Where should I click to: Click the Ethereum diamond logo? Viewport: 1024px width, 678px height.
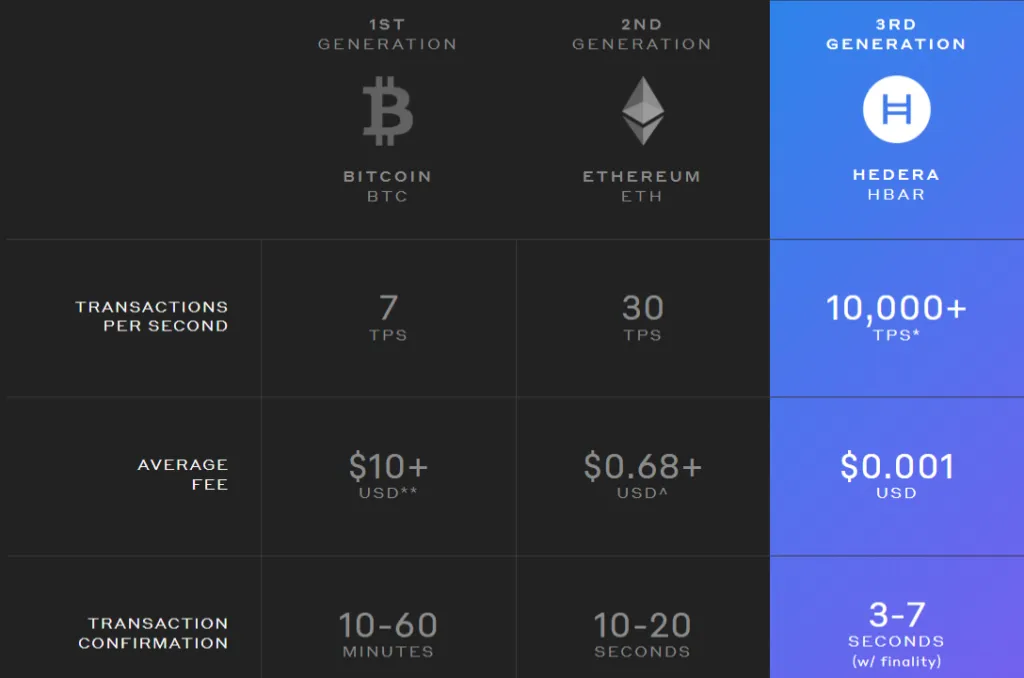(642, 110)
